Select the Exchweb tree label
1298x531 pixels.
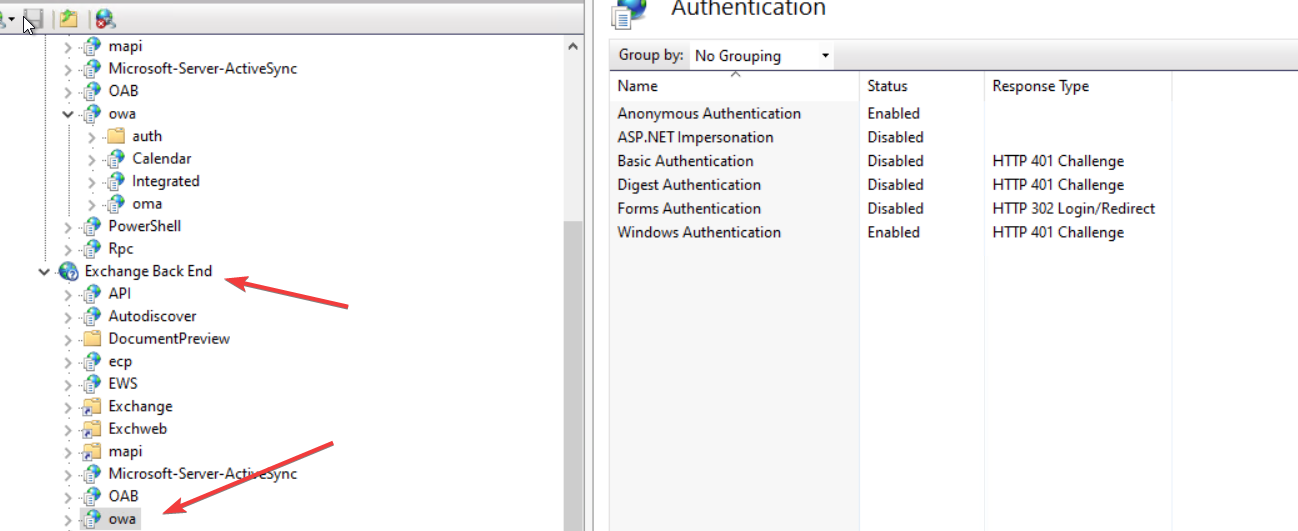(138, 428)
